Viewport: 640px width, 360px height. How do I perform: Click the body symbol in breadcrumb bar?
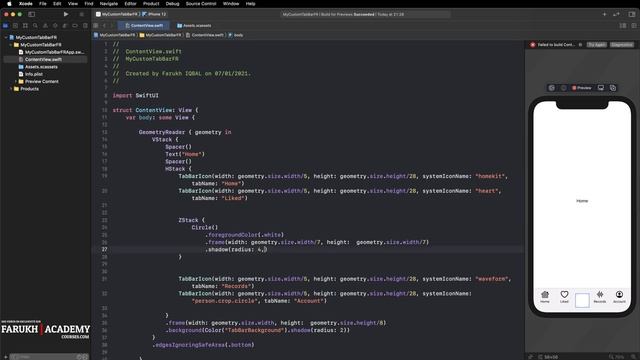236,35
